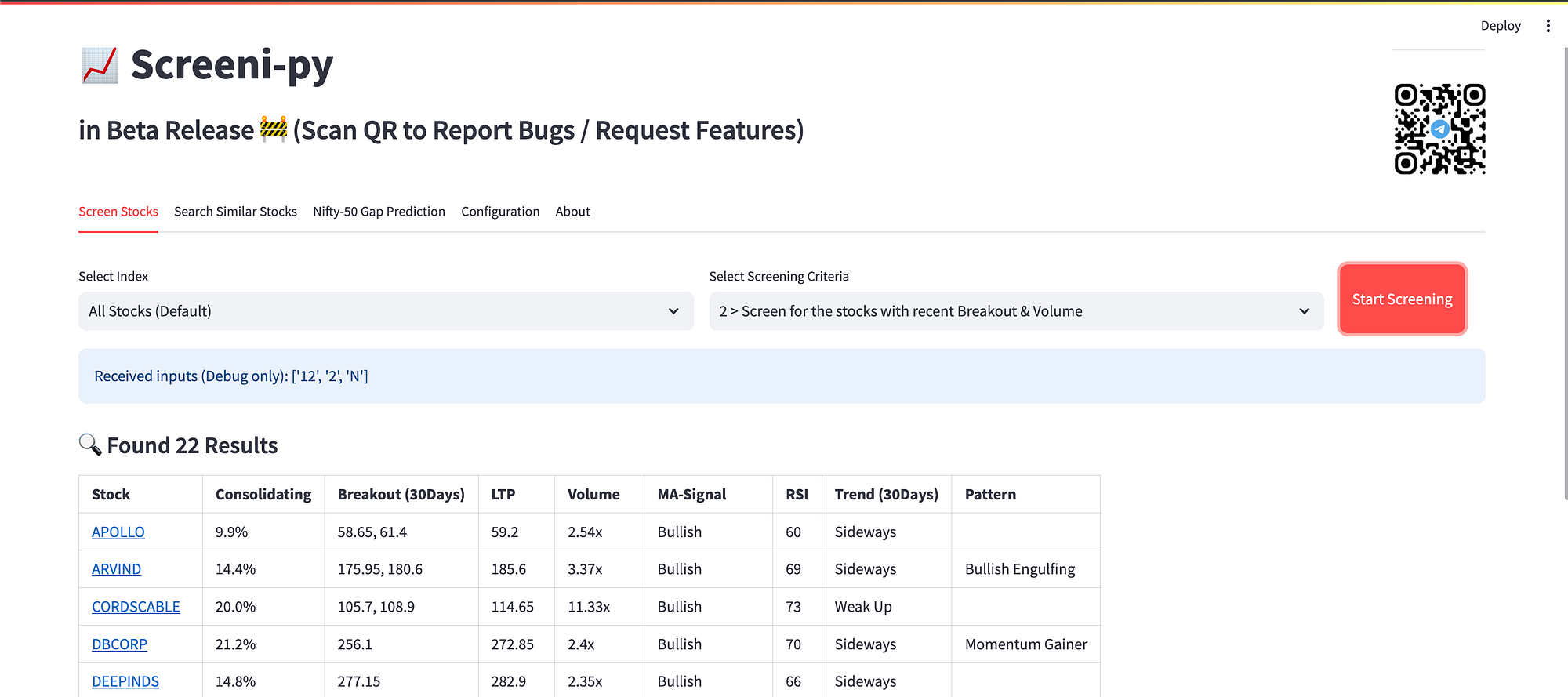This screenshot has height=697, width=1568.
Task: Start the stock screening
Action: click(x=1402, y=299)
